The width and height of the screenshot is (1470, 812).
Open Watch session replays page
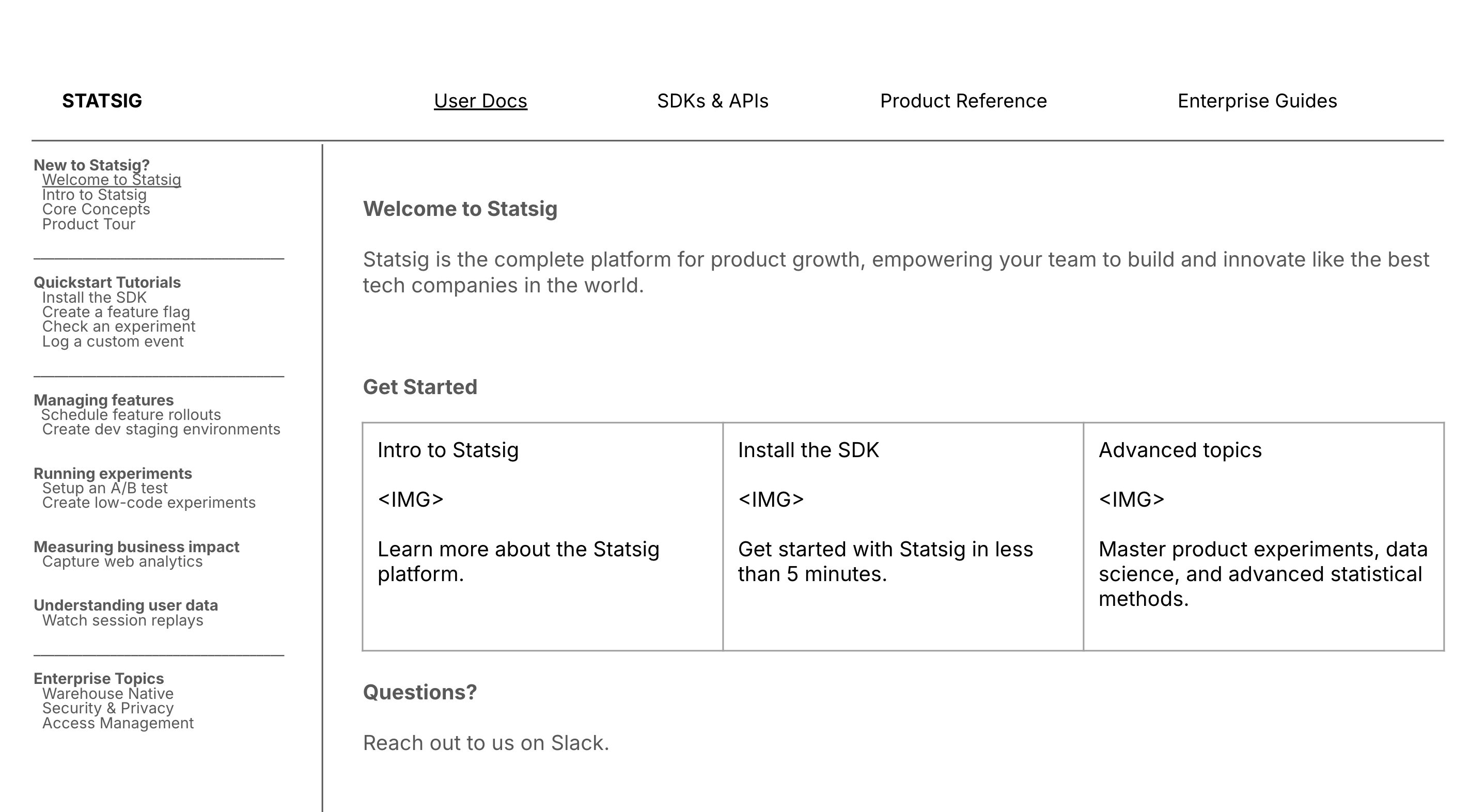(122, 620)
